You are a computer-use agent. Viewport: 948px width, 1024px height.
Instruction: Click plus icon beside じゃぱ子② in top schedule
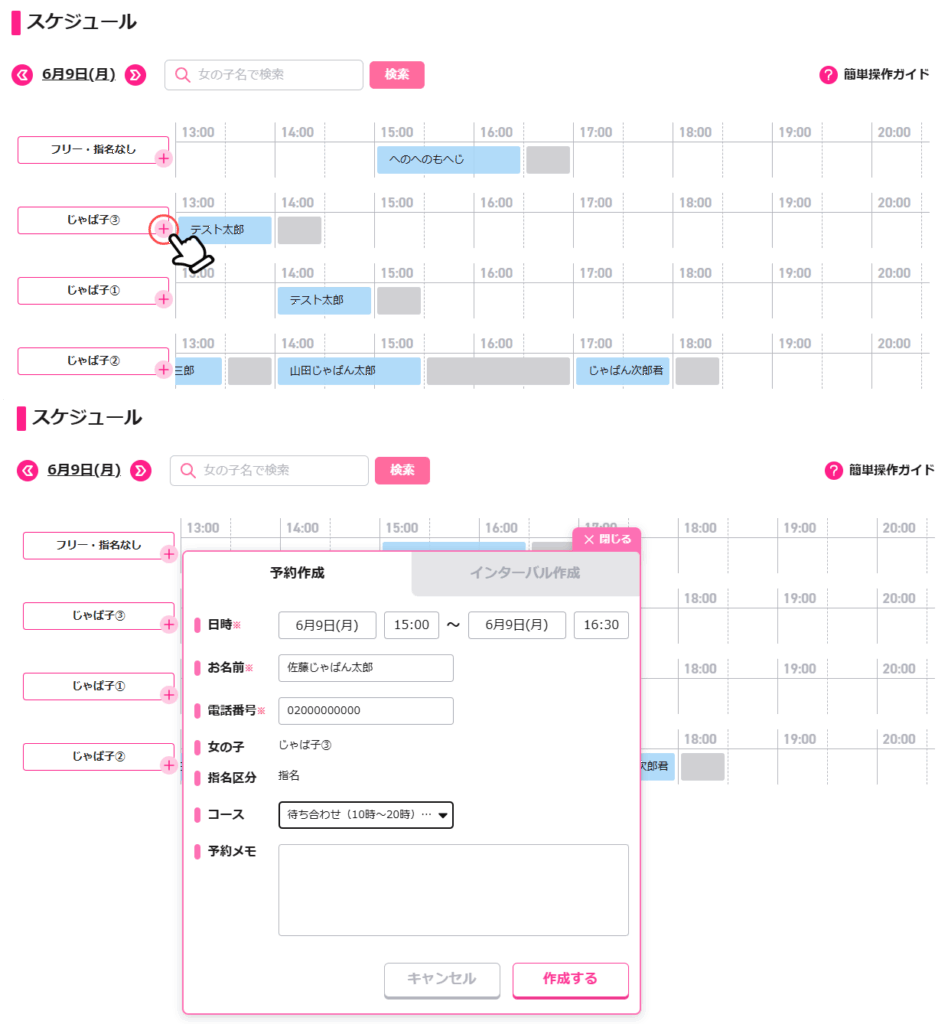(x=163, y=370)
